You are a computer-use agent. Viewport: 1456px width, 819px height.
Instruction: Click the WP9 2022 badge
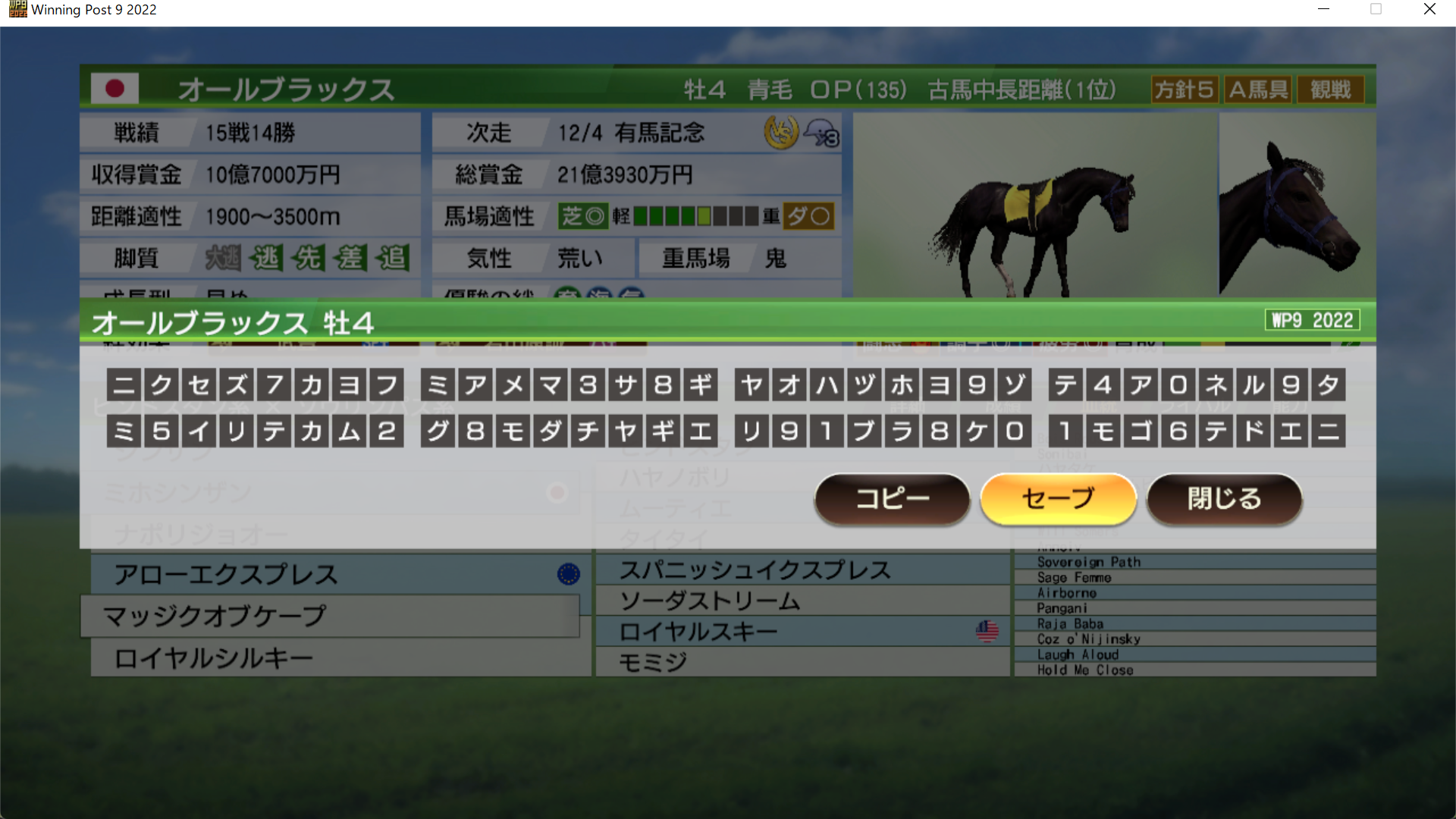(1312, 320)
